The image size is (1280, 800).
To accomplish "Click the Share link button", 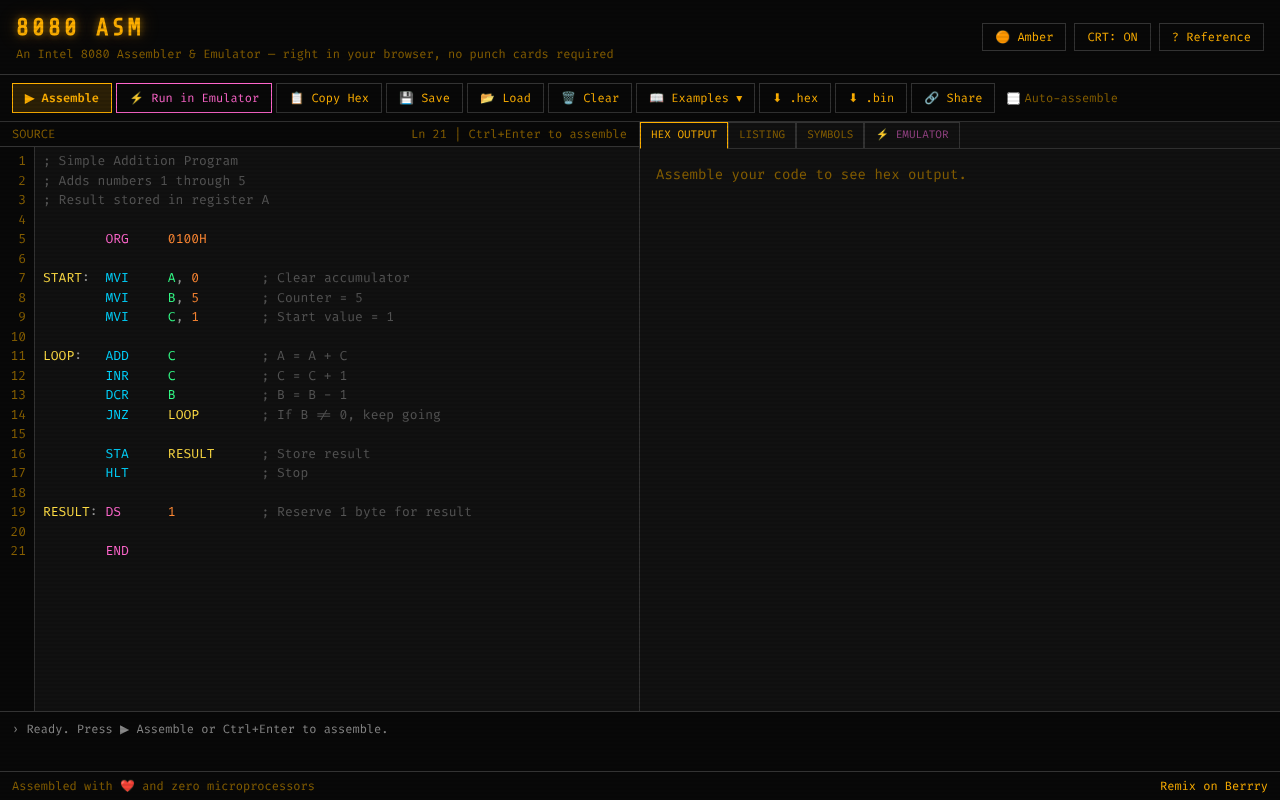I will [x=953, y=98].
